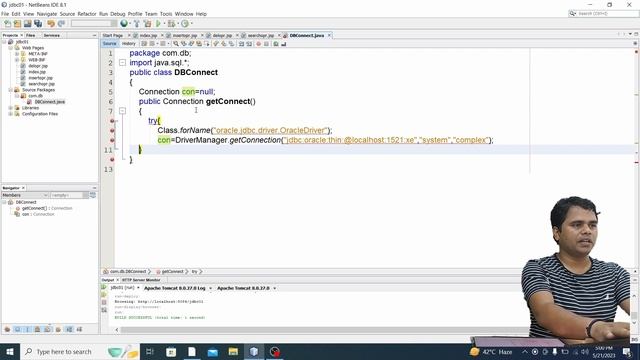
Task: Switch to the Files tab
Action: coord(31,36)
